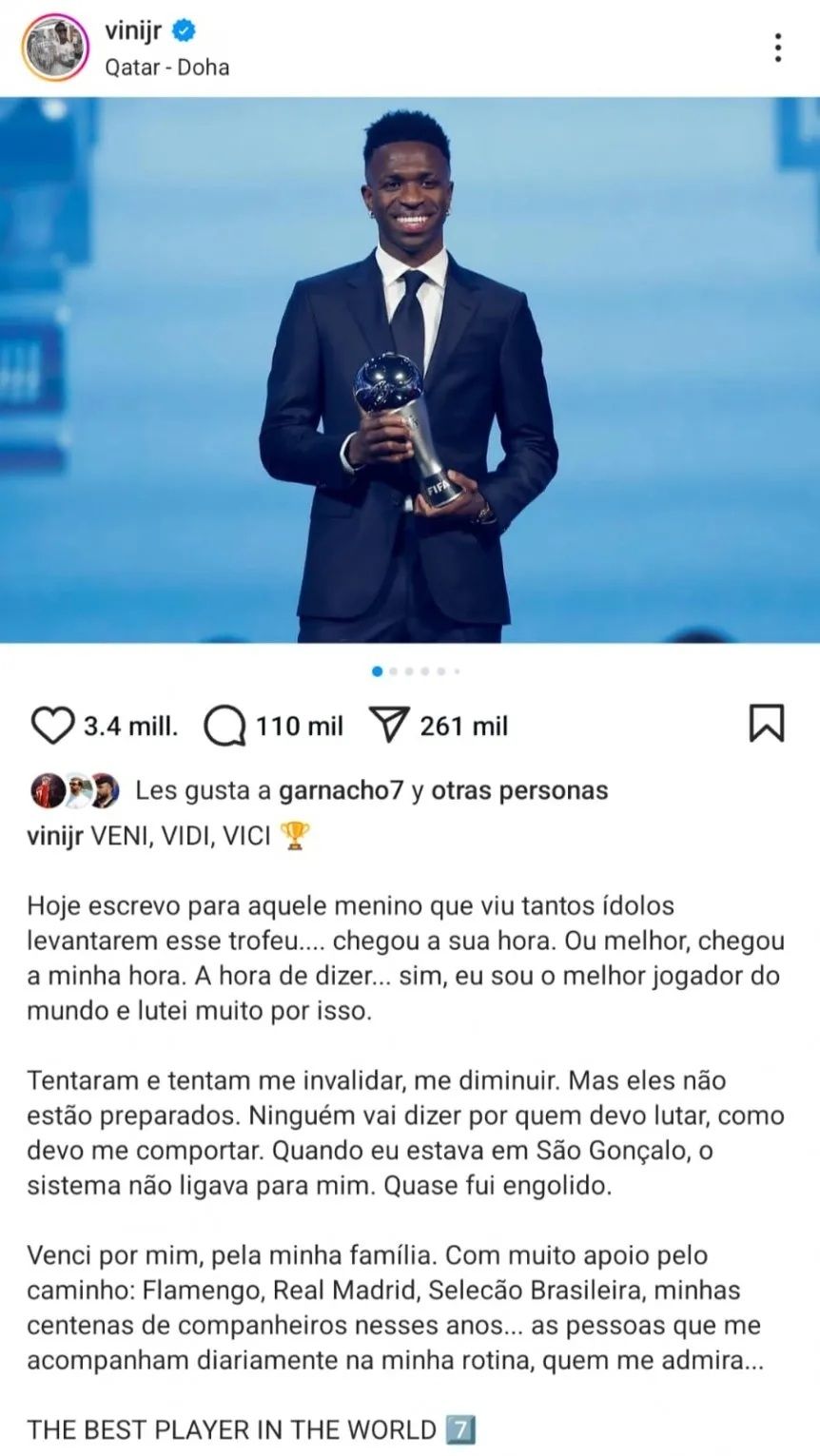Screen dimensions: 820x1456
Task: Tap the last carousel dot indicator
Action: [457, 671]
